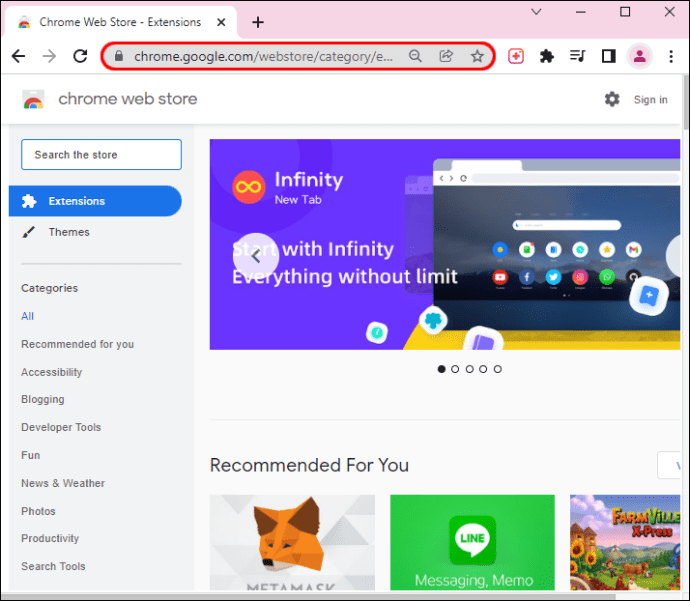This screenshot has width=690, height=601.
Task: Open web store settings gear
Action: [612, 99]
